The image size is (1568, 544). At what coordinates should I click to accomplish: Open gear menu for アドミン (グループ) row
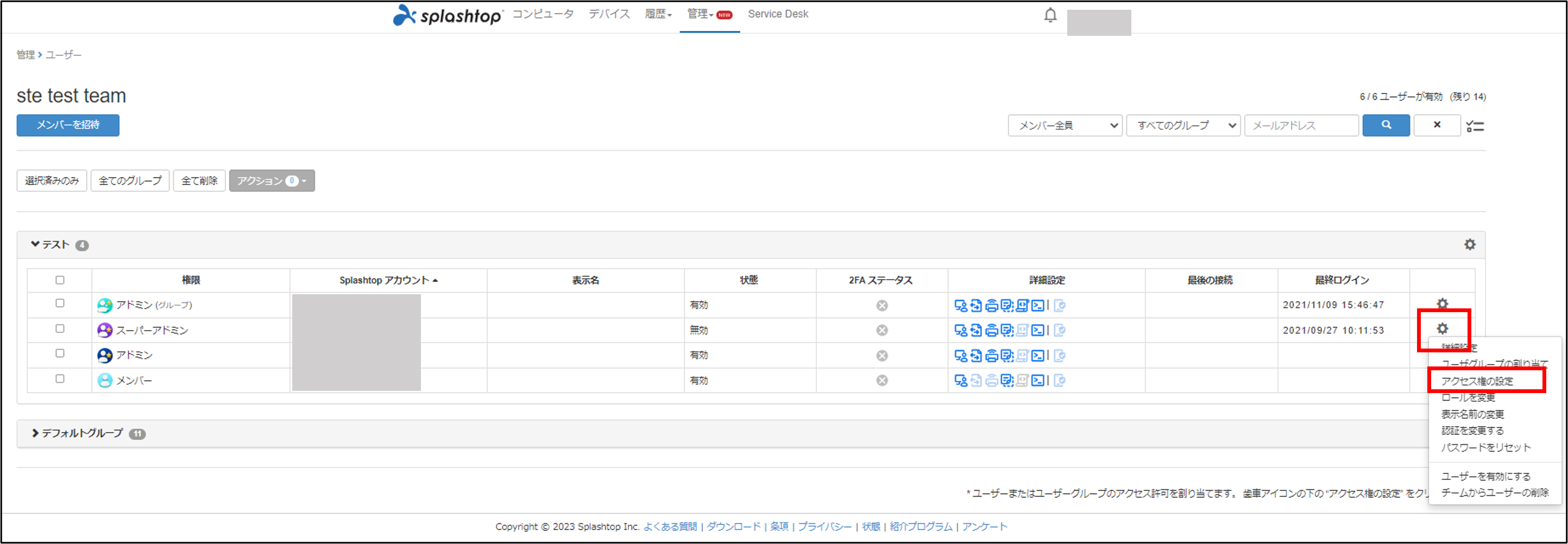1442,303
